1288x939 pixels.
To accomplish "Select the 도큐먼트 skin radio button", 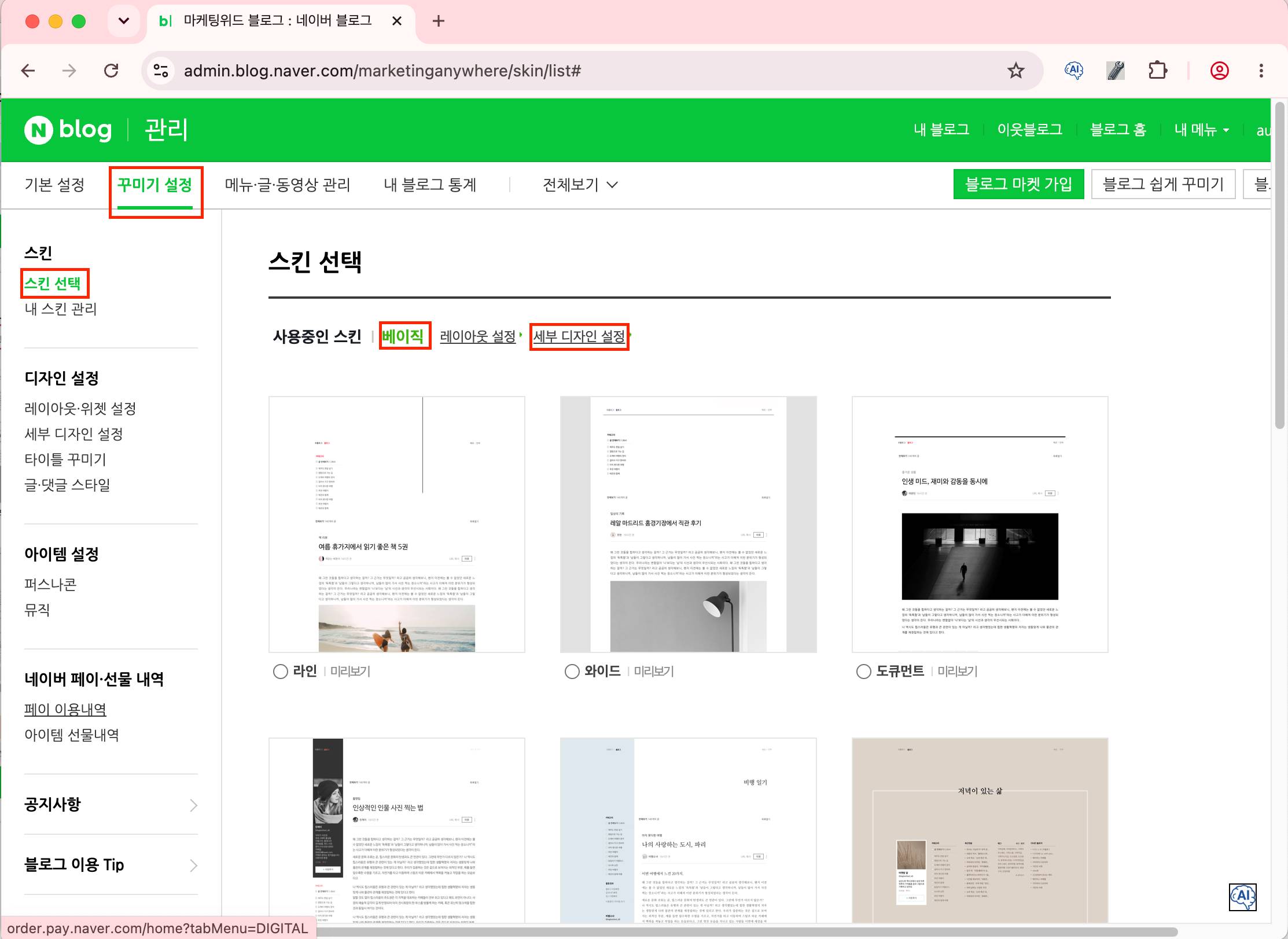I will click(x=864, y=672).
